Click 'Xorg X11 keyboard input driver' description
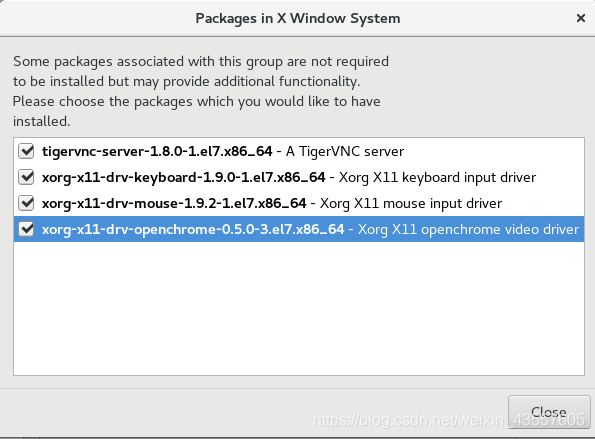595x439 pixels. click(437, 178)
